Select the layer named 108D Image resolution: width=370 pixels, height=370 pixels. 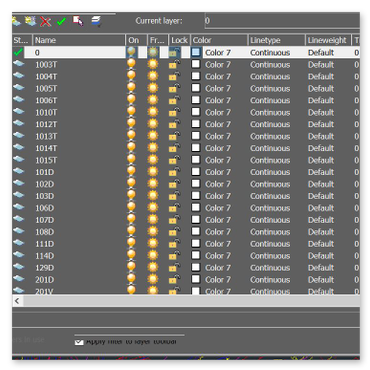click(x=45, y=232)
